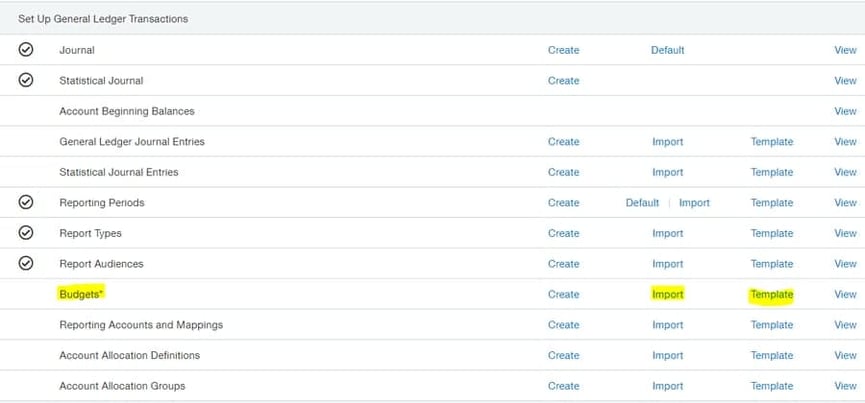This screenshot has height=403, width=865.
Task: Toggle the Reporting Periods checkmark icon
Action: [x=26, y=202]
